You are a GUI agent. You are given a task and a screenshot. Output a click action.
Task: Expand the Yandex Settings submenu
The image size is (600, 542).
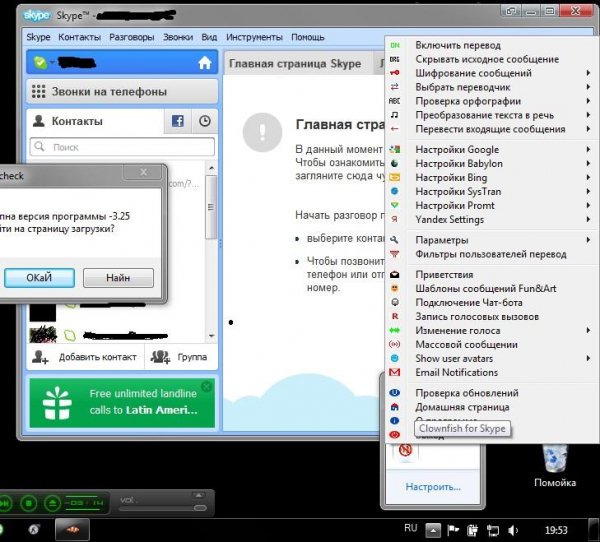pos(588,219)
